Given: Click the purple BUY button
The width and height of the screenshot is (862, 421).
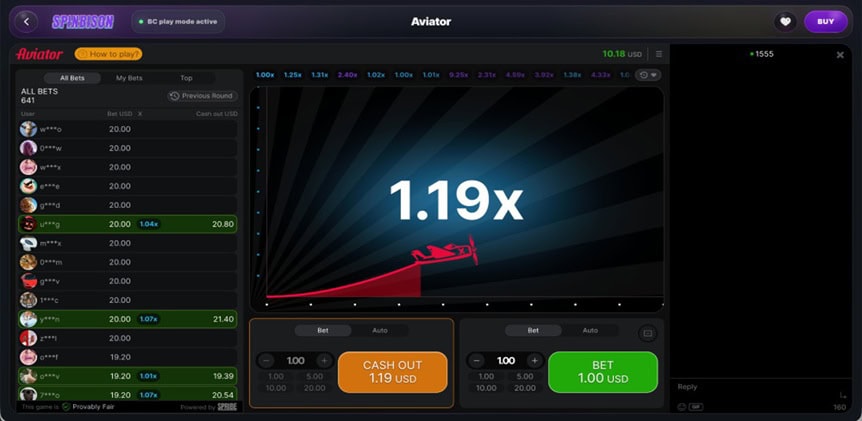Looking at the screenshot, I should click(x=825, y=22).
